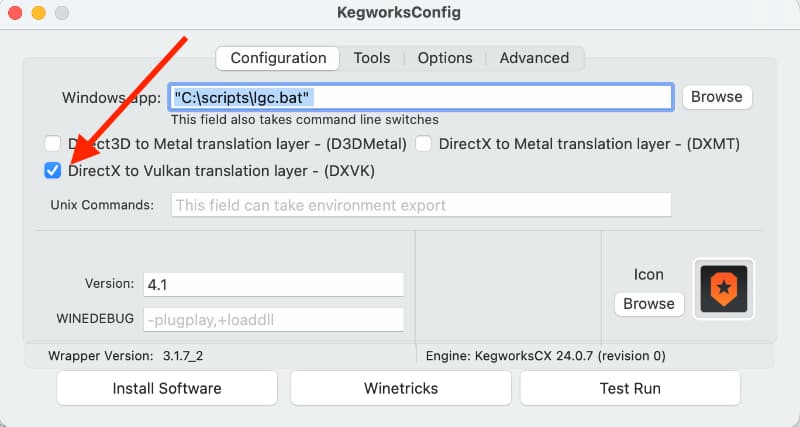Screen dimensions: 800x427
Task: Click the command line switches hint text
Action: click(x=305, y=120)
